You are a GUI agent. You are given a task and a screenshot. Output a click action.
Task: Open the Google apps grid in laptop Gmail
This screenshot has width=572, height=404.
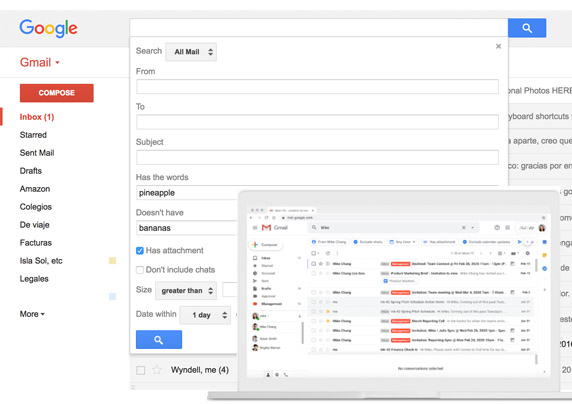pyautogui.click(x=507, y=228)
